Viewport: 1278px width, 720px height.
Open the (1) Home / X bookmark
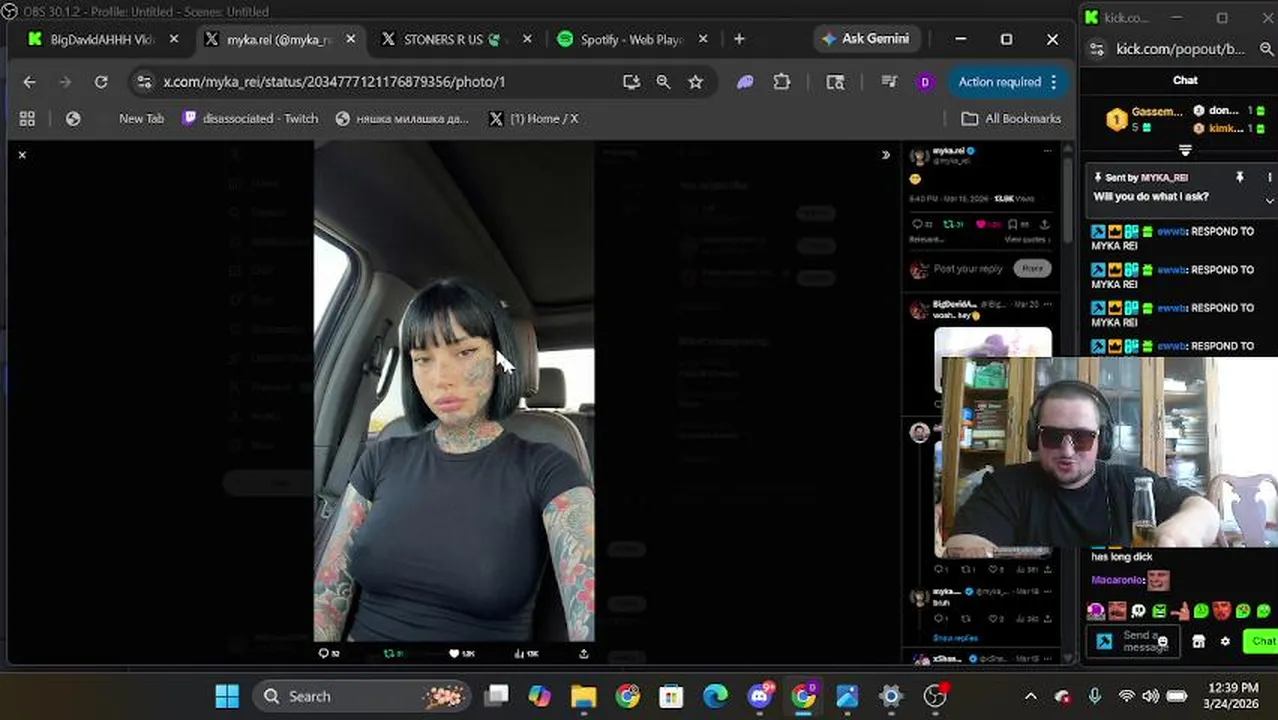pyautogui.click(x=534, y=118)
